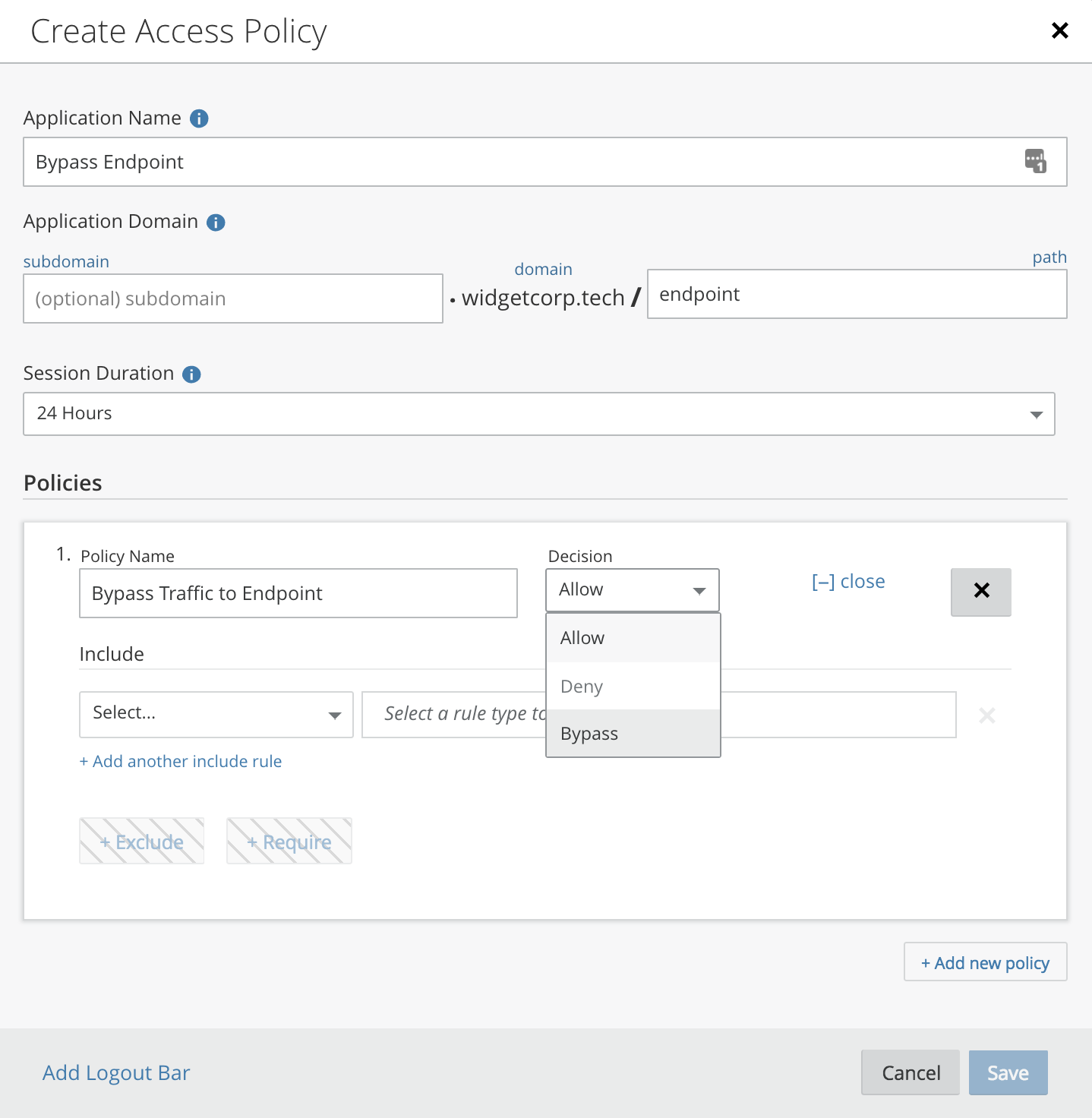Image resolution: width=1092 pixels, height=1118 pixels.
Task: Click the Application Domain info icon
Action: tap(216, 222)
